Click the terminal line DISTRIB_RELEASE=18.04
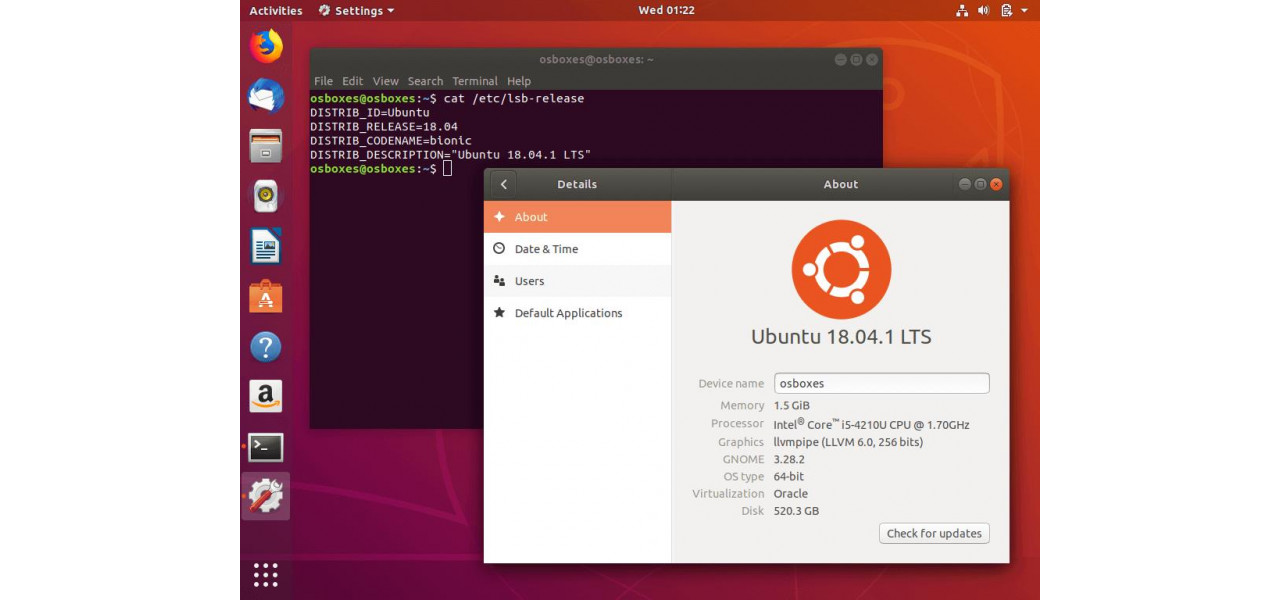This screenshot has height=600, width=1280. (384, 127)
